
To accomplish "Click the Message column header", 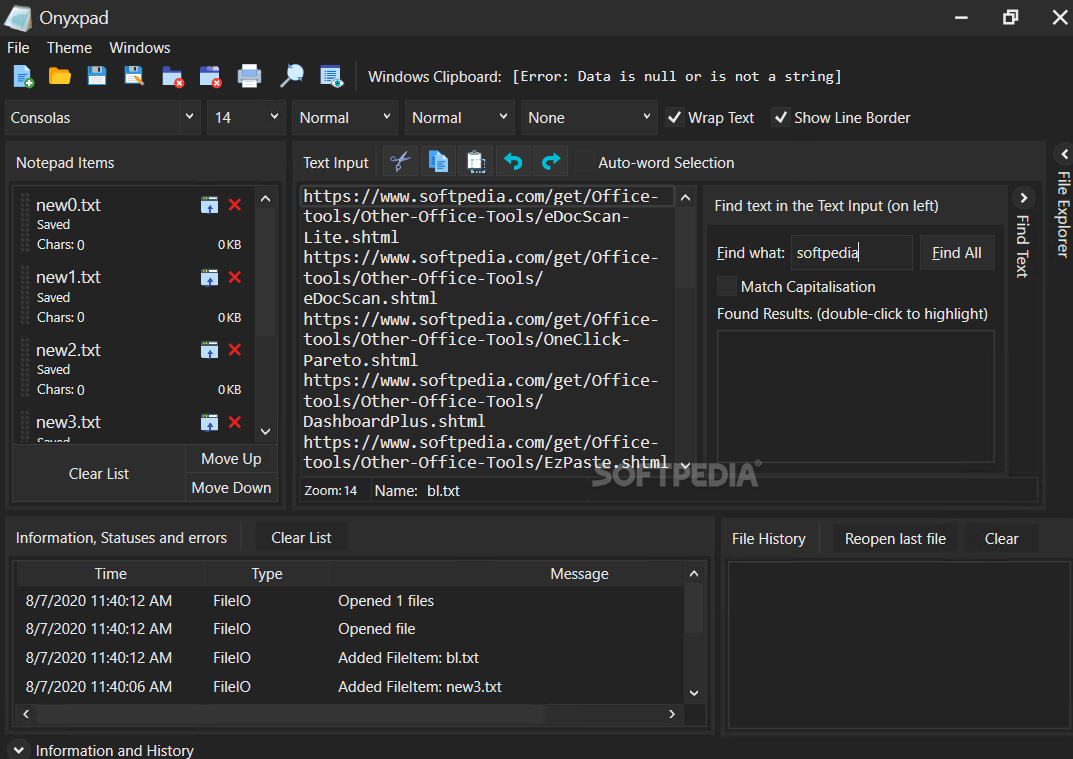I will (x=579, y=574).
